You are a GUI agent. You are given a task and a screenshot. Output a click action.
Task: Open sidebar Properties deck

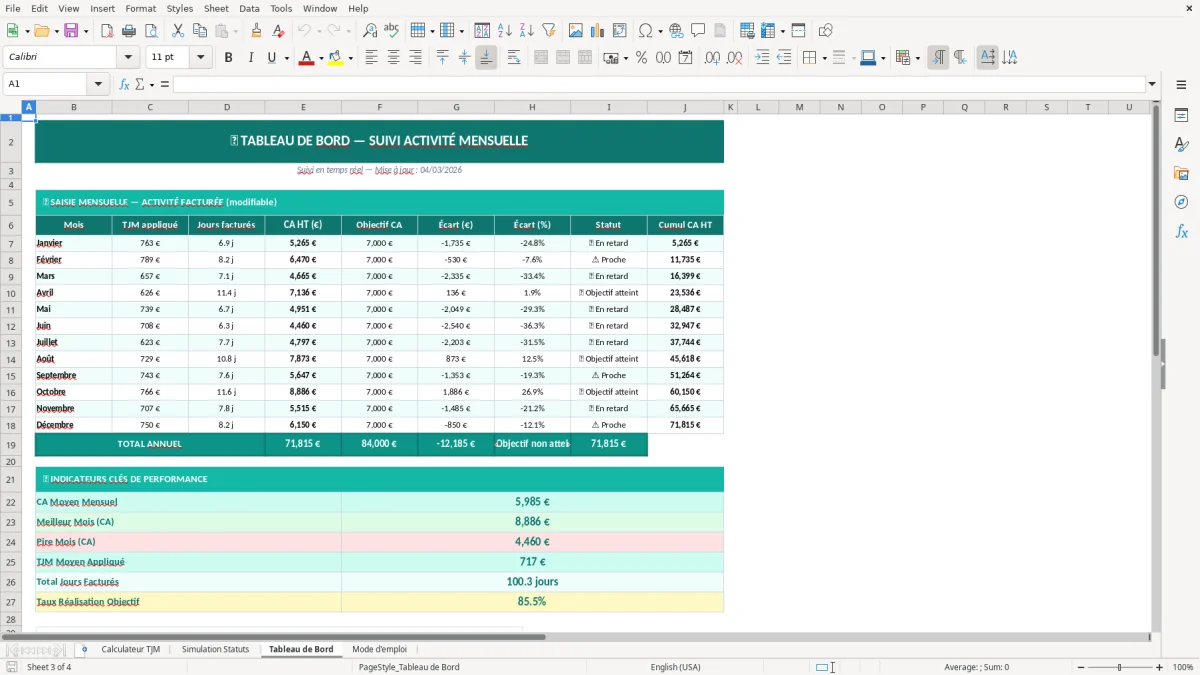point(1181,116)
